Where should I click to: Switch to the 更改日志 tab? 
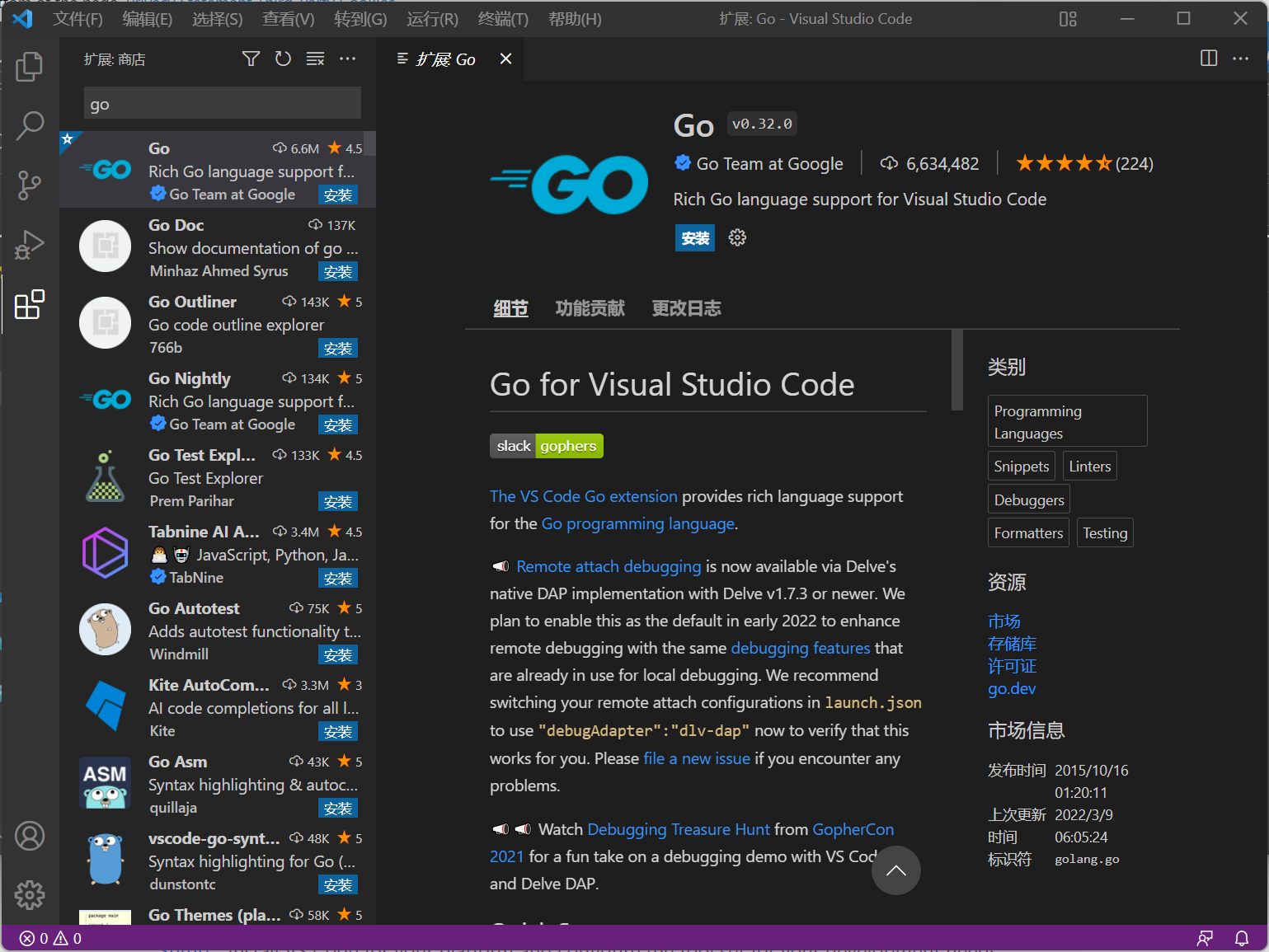(686, 307)
